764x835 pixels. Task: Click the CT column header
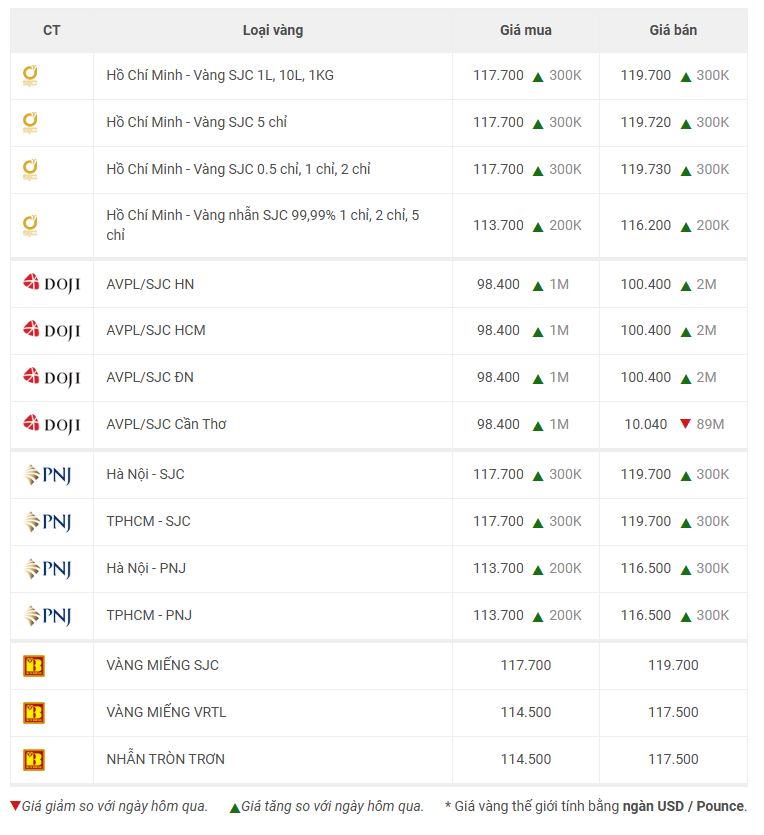tap(52, 30)
